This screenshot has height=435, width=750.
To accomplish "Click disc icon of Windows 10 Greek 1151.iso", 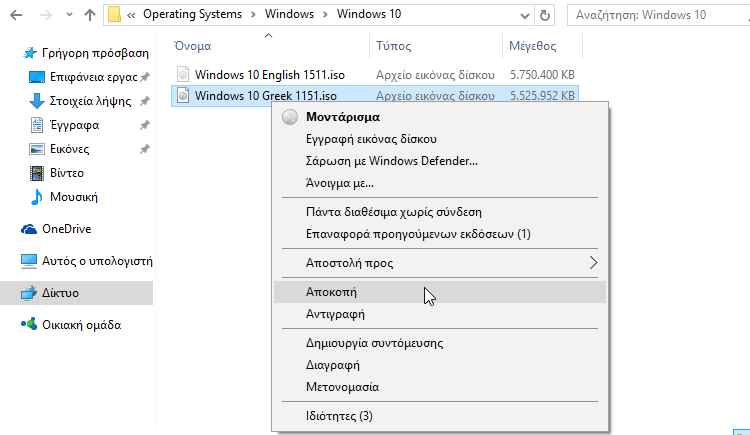I will (183, 96).
